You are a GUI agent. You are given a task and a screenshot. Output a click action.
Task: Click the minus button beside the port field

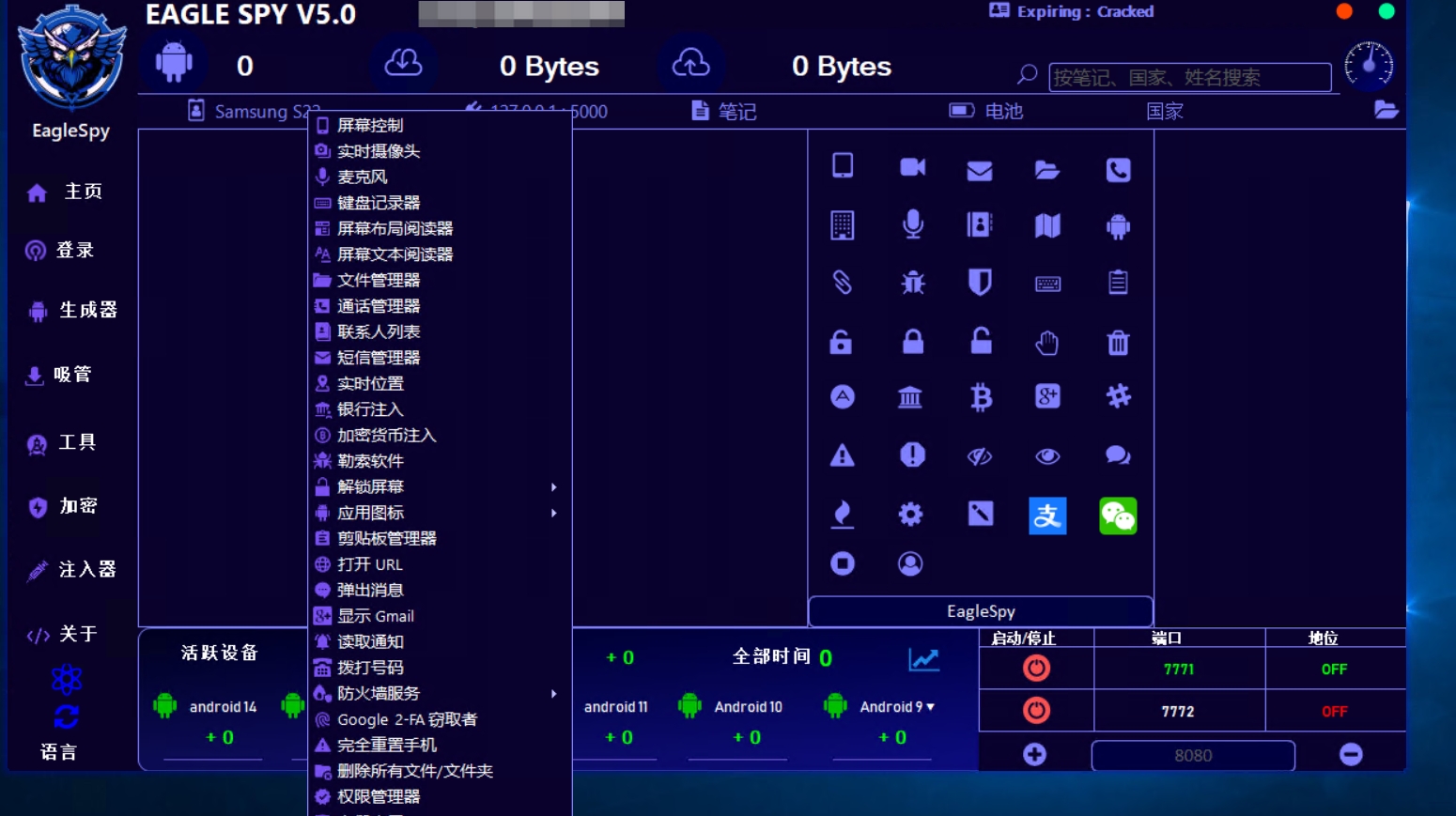(1351, 754)
